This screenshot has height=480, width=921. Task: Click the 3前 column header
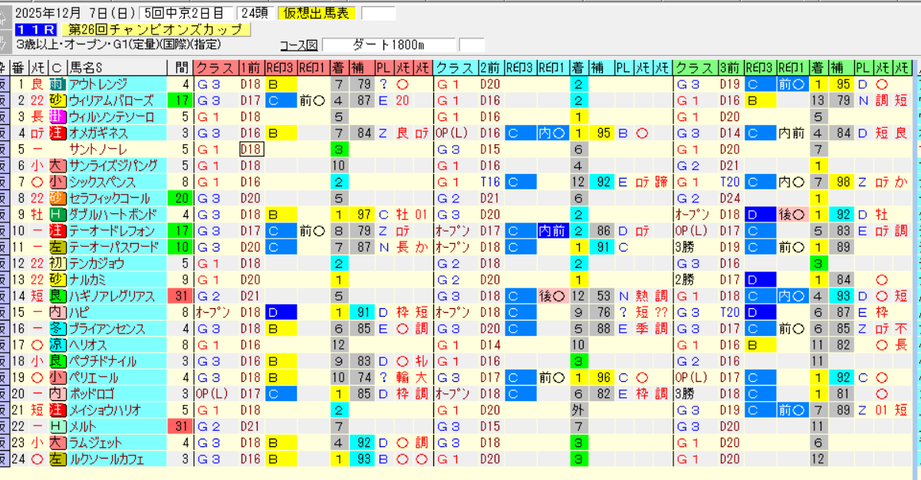pyautogui.click(x=730, y=68)
